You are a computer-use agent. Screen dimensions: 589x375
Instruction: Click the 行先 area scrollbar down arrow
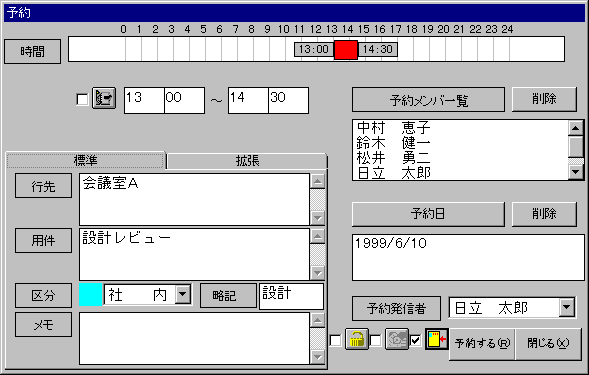point(318,218)
